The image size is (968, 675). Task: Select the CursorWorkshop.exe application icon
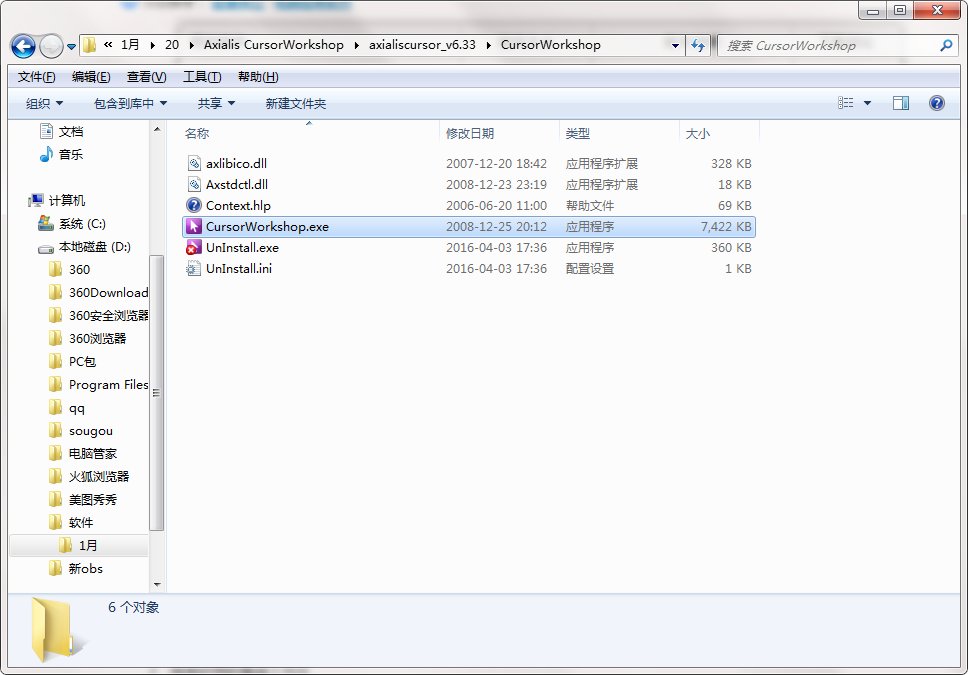[x=194, y=226]
